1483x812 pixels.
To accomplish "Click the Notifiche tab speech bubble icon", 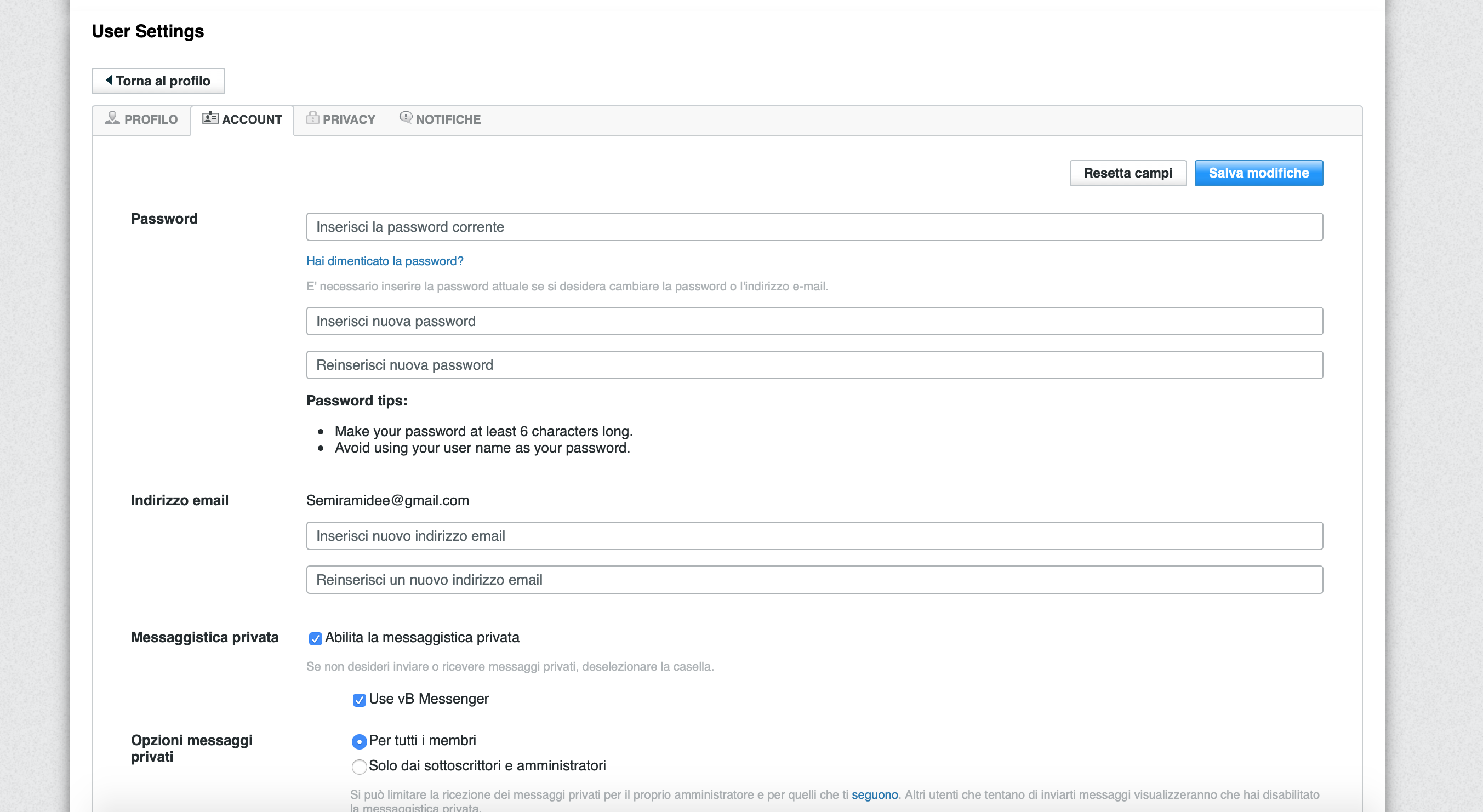I will (406, 118).
